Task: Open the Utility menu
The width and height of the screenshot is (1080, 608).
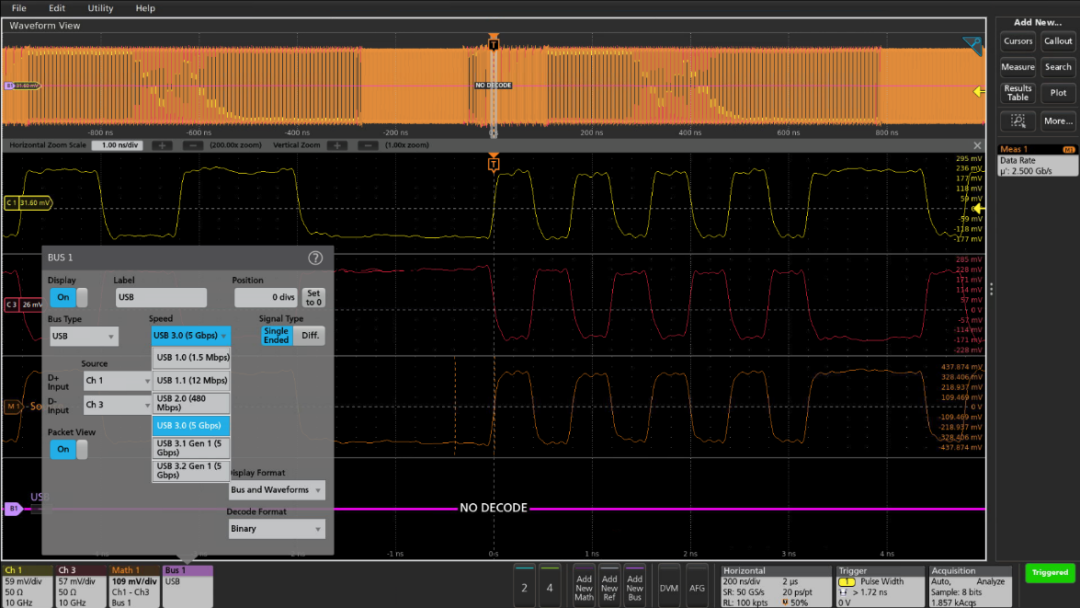Action: (x=100, y=8)
